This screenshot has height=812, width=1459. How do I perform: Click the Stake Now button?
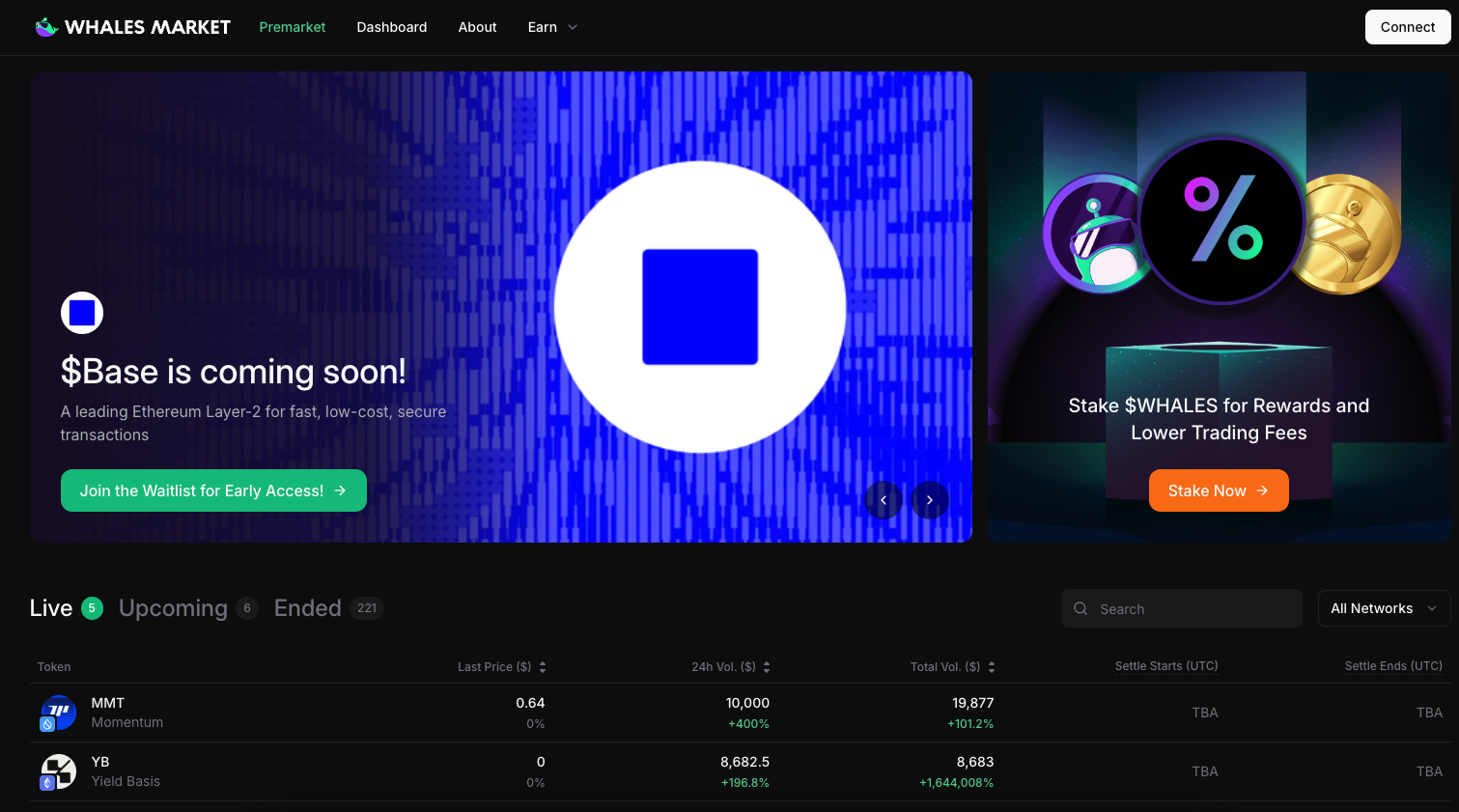tap(1218, 490)
